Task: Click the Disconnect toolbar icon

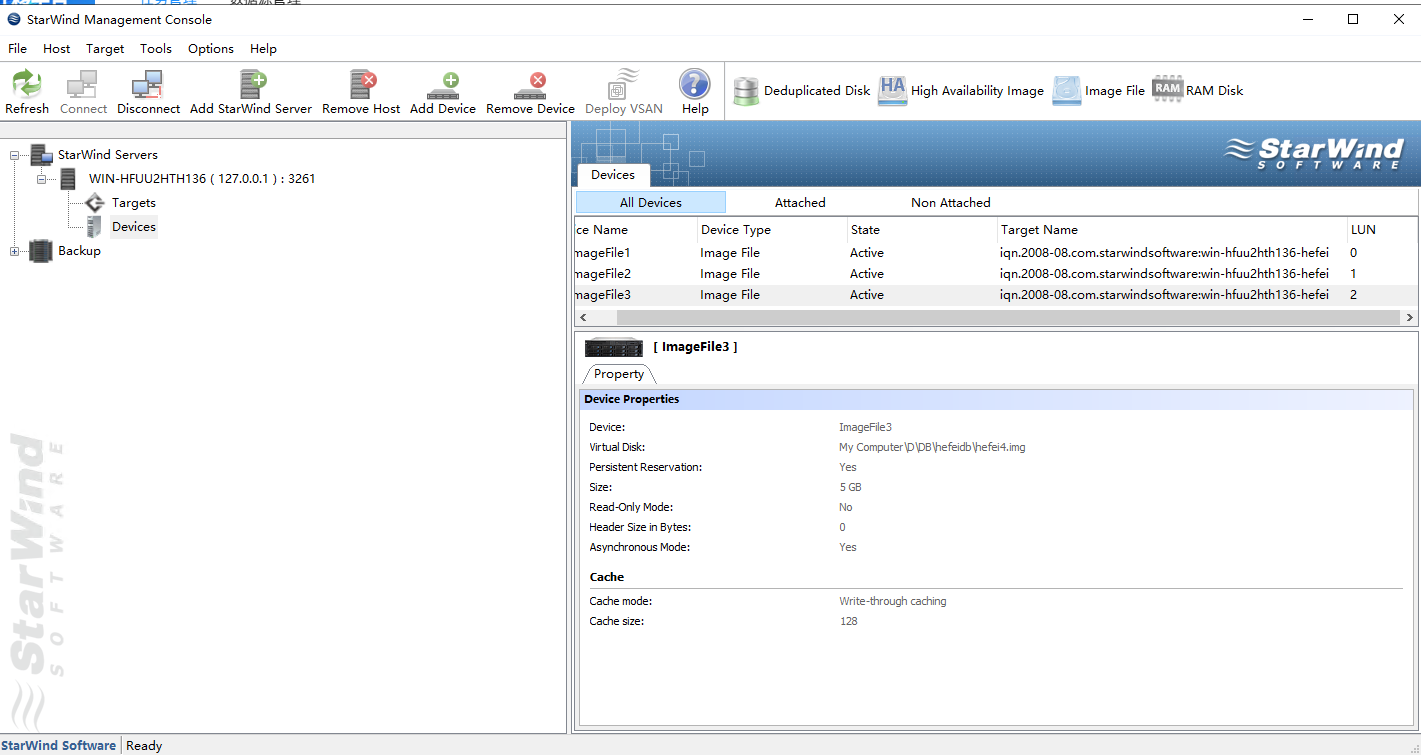Action: coord(148,84)
